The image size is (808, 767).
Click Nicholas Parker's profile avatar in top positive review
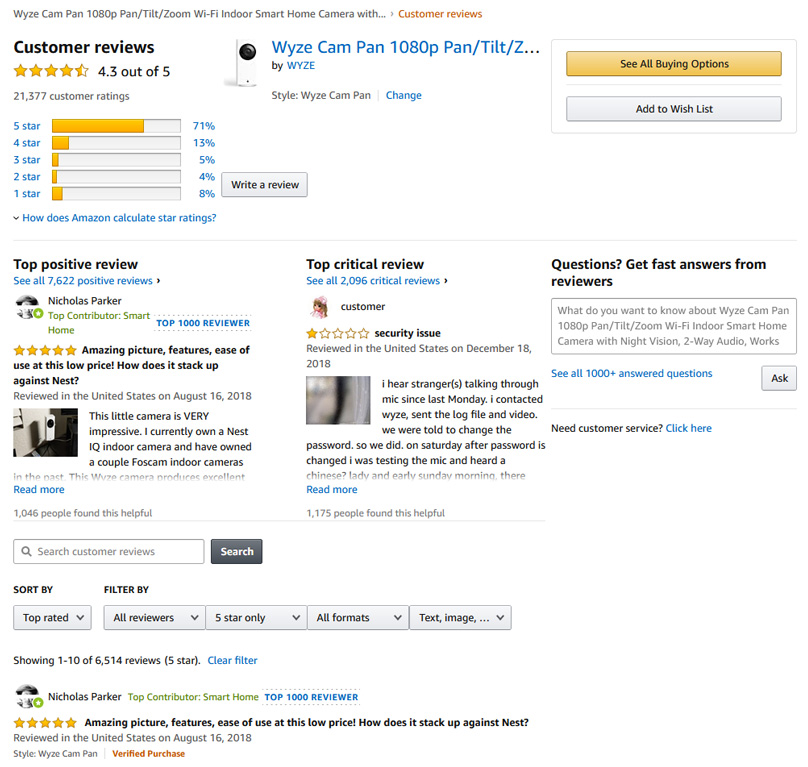pyautogui.click(x=28, y=307)
